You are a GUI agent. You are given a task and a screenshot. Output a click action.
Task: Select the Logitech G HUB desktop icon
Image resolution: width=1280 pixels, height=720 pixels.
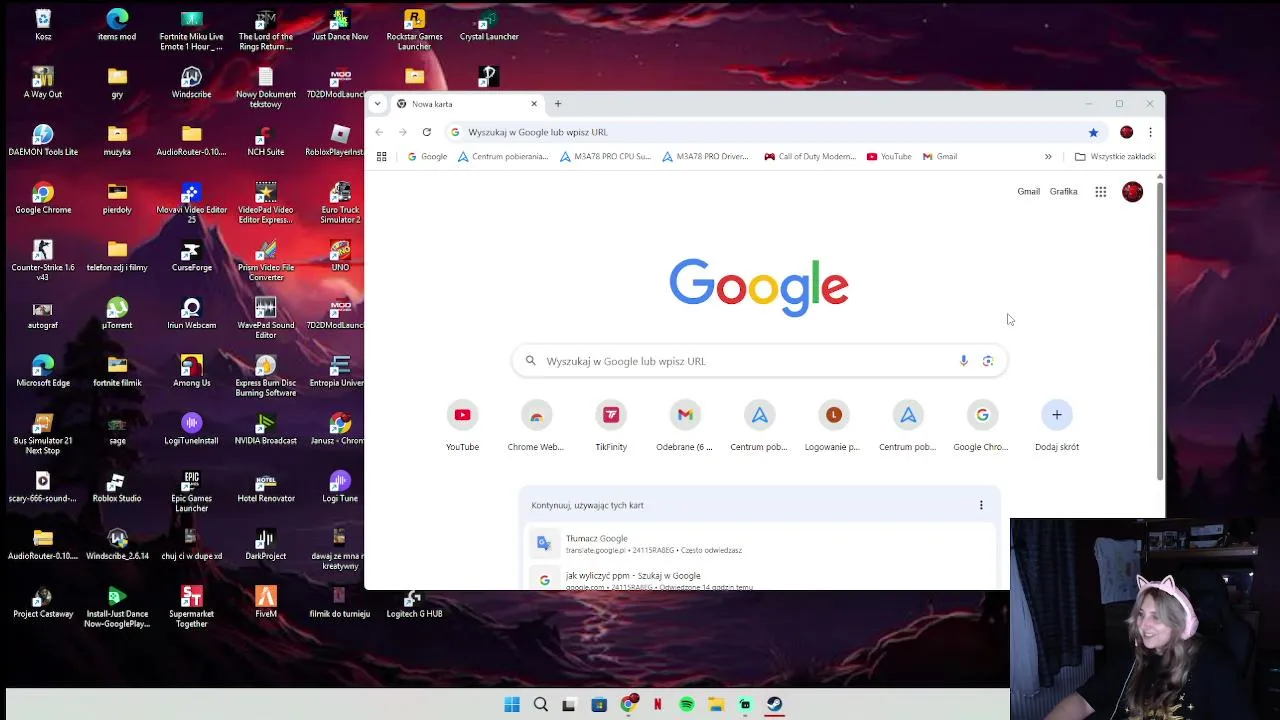tap(414, 603)
